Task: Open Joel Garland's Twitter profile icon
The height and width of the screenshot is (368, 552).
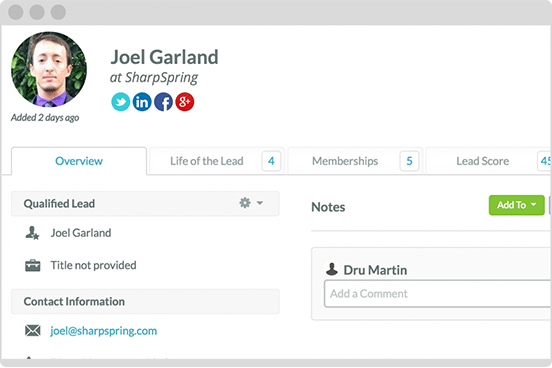Action: click(120, 102)
